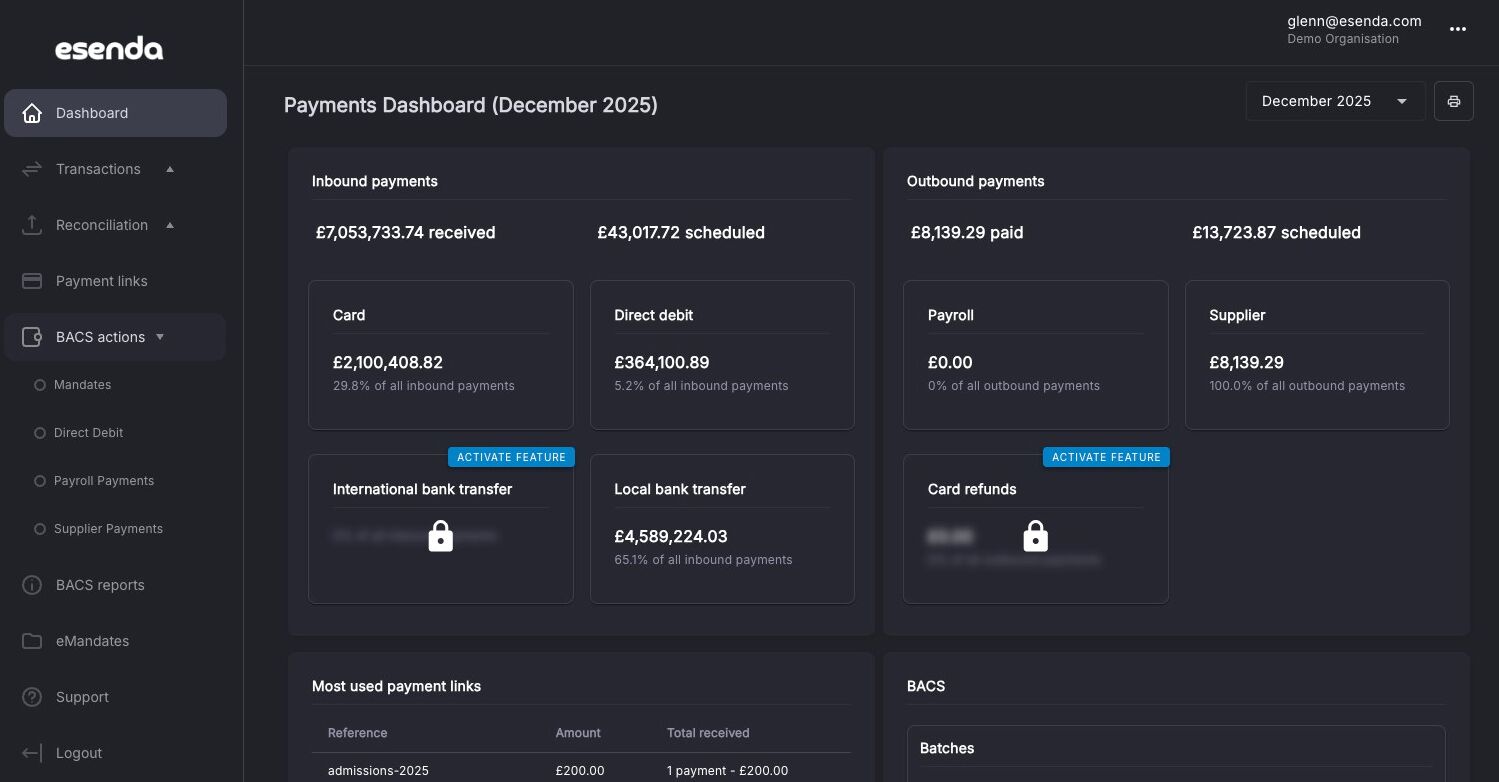
Task: Click the Reconciliation upload icon
Action: pos(32,225)
